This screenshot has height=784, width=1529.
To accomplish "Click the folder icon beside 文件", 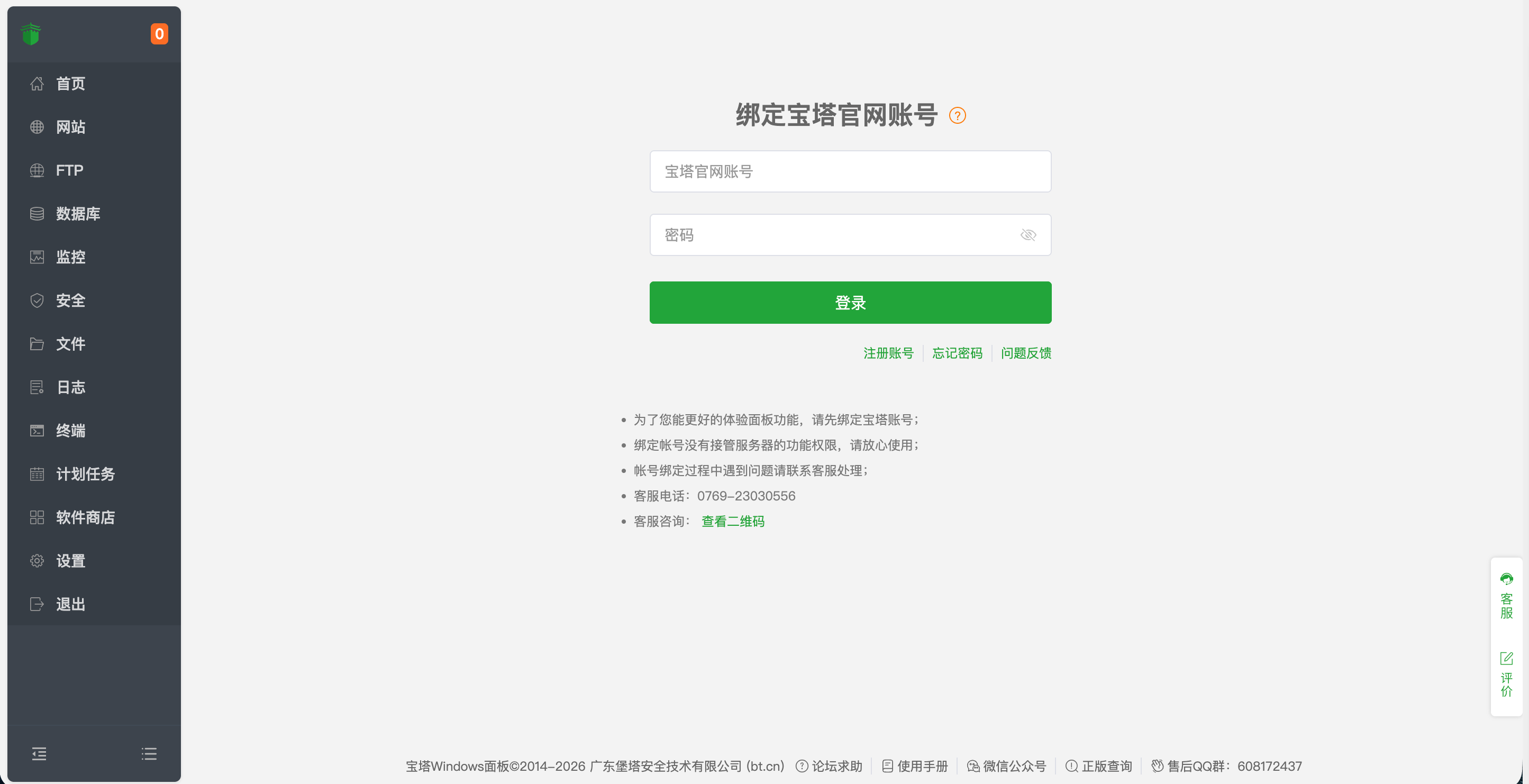I will click(37, 344).
